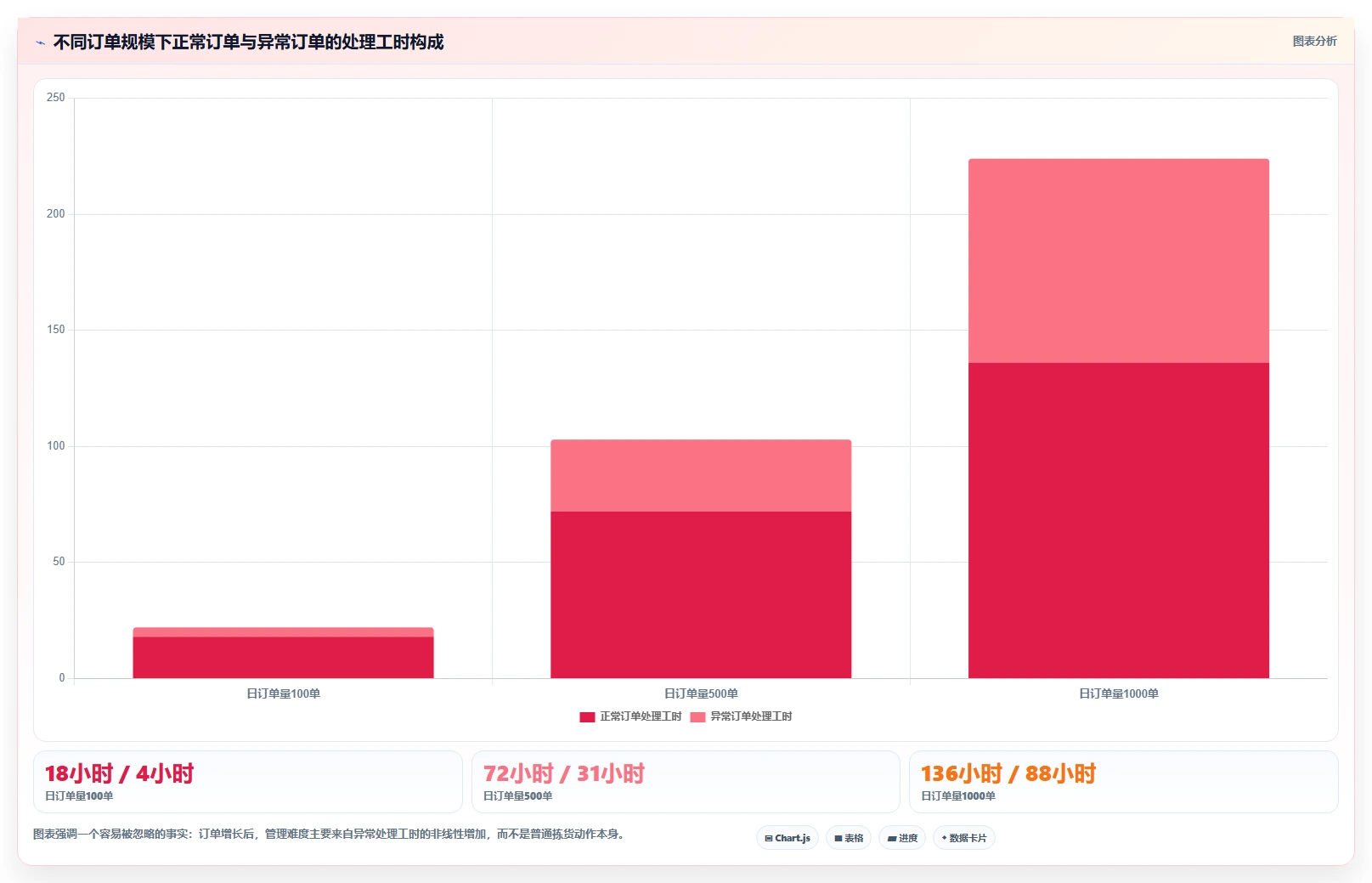Toggle the 正常订单处理工时 legend swatch
The image size is (1372, 883).
pos(587,716)
